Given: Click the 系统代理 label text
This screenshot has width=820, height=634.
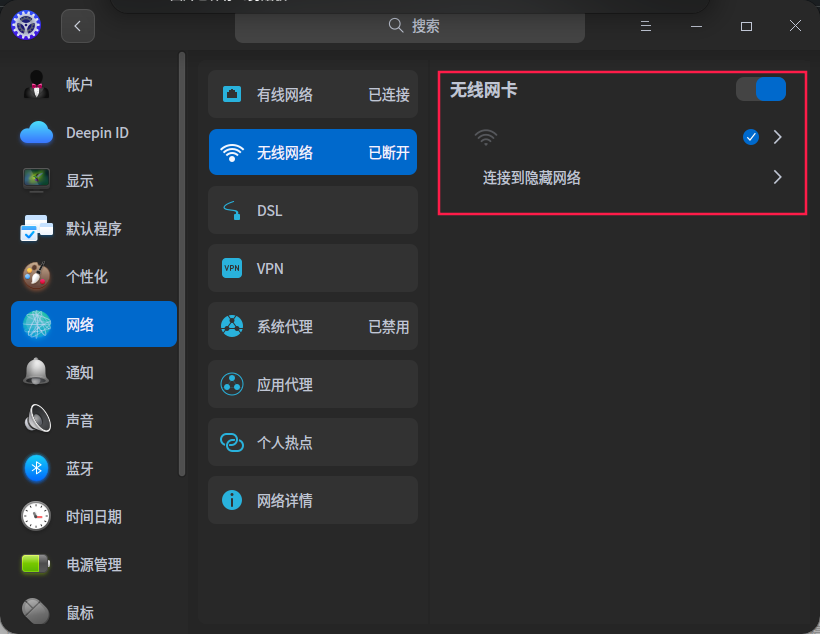Looking at the screenshot, I should (284, 327).
